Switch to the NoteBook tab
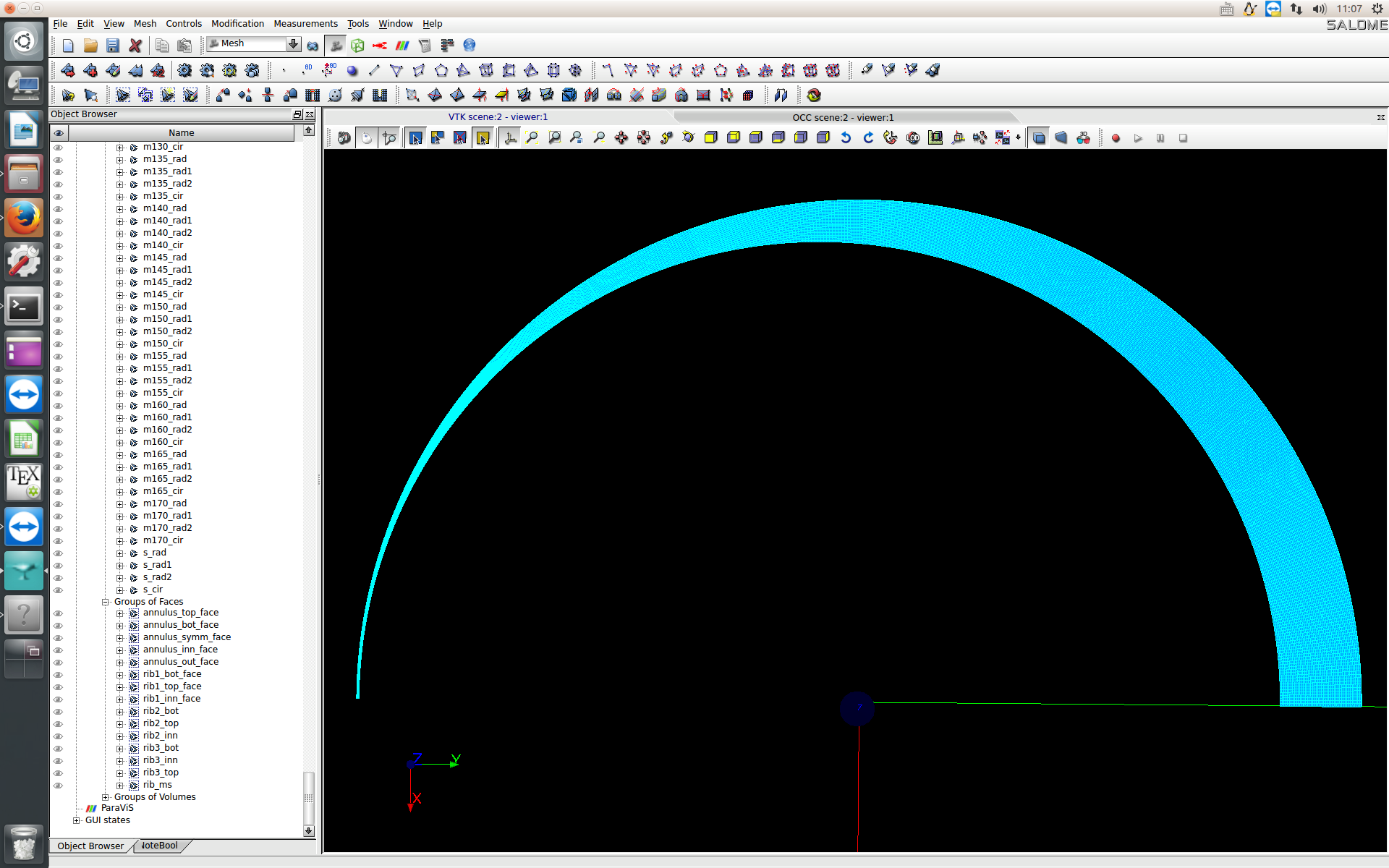The image size is (1389, 868). click(x=159, y=846)
